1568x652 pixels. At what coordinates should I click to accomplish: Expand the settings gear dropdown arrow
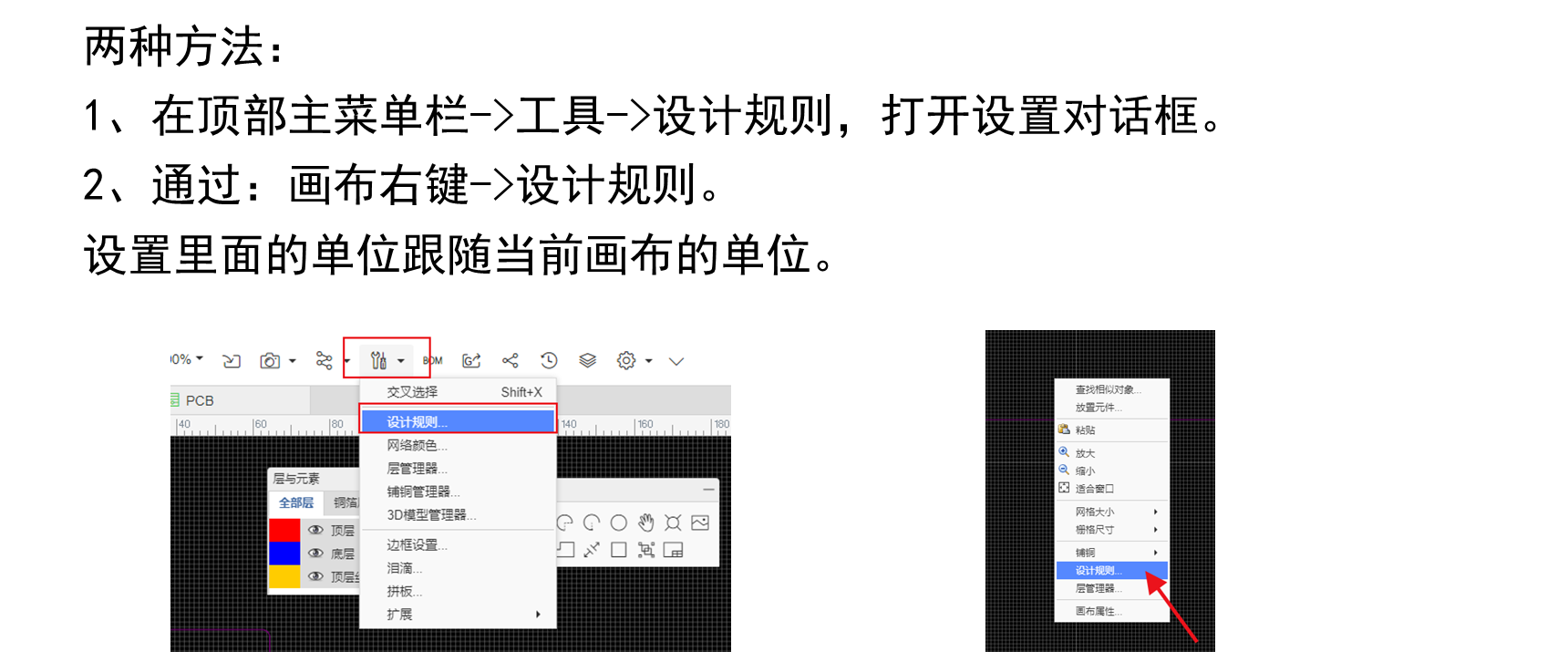pos(649,361)
